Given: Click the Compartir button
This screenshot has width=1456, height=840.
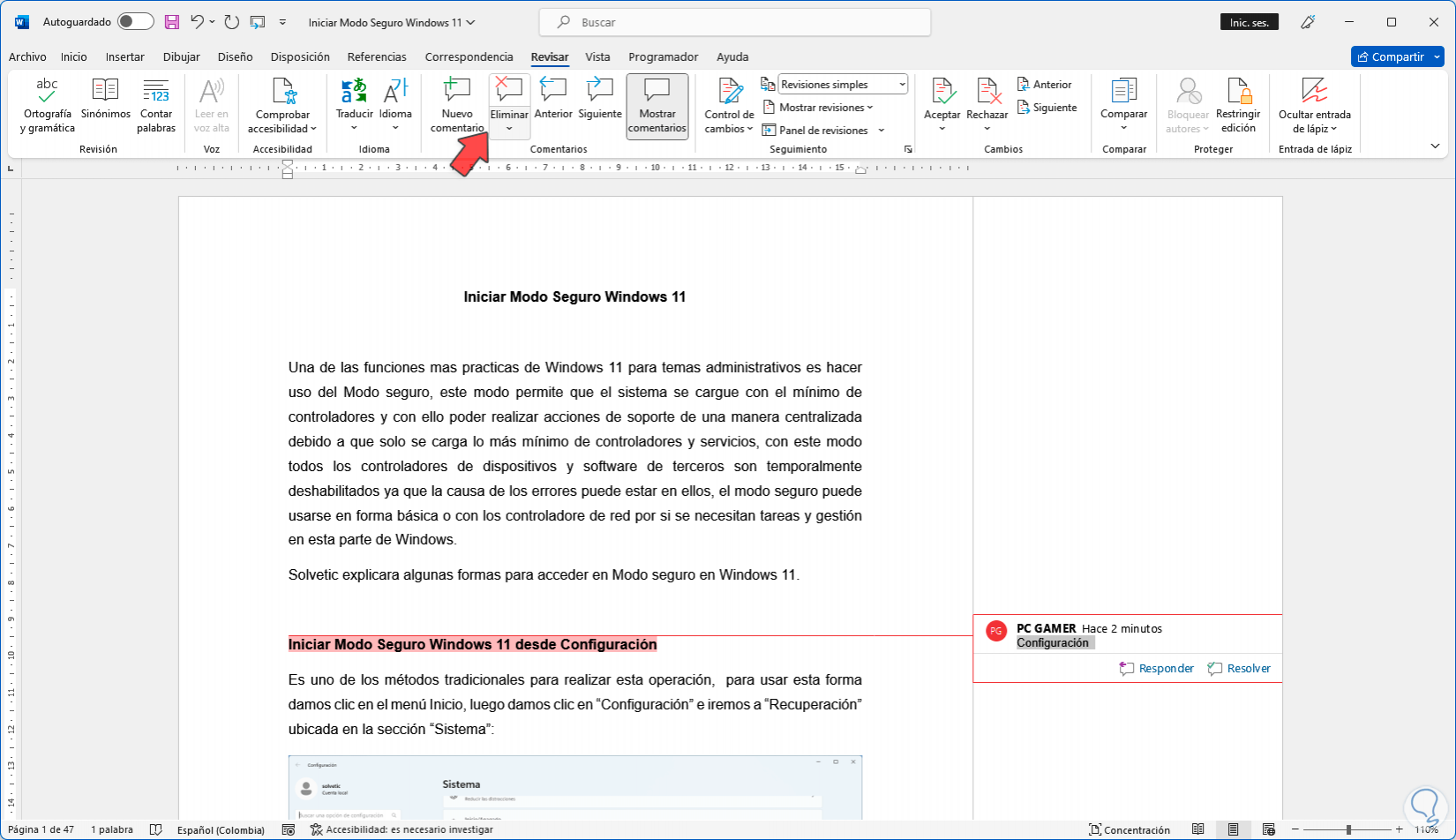Looking at the screenshot, I should [x=1389, y=56].
